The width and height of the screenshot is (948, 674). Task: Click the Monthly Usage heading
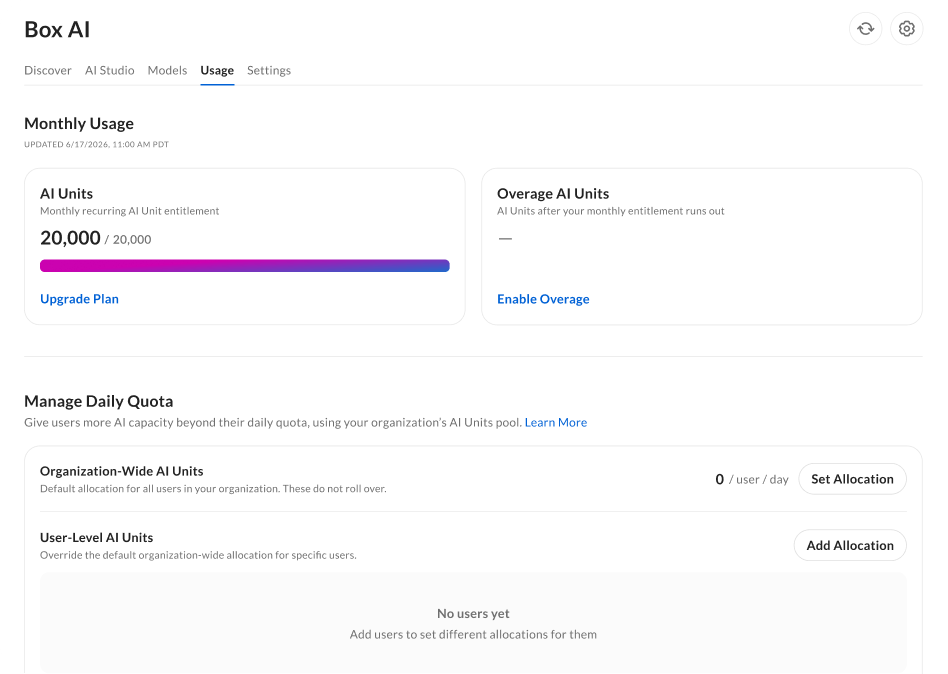coord(79,123)
